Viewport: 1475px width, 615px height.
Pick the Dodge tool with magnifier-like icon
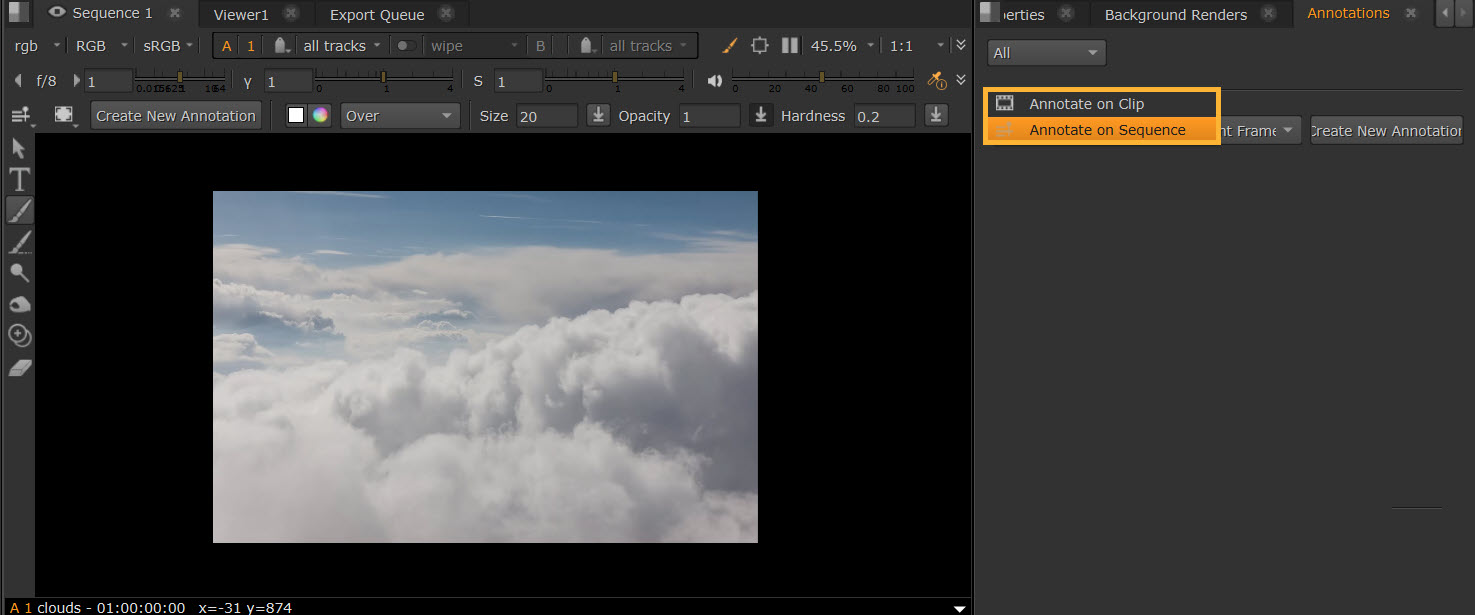(x=19, y=273)
